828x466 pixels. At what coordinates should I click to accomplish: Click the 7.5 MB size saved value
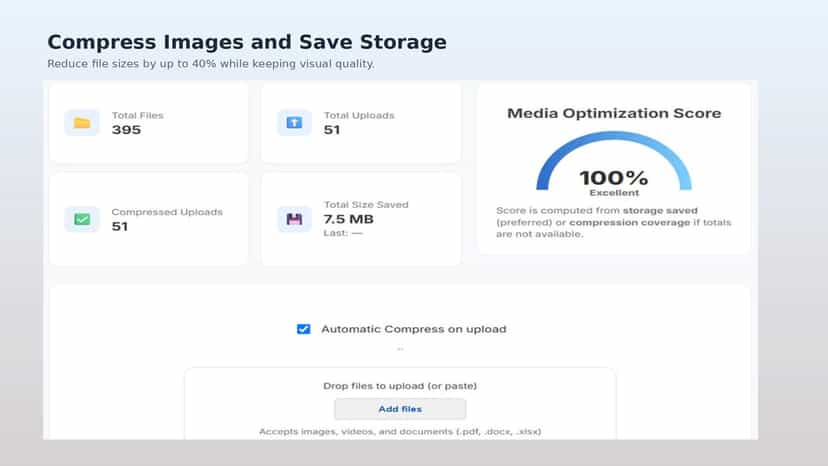click(x=349, y=219)
